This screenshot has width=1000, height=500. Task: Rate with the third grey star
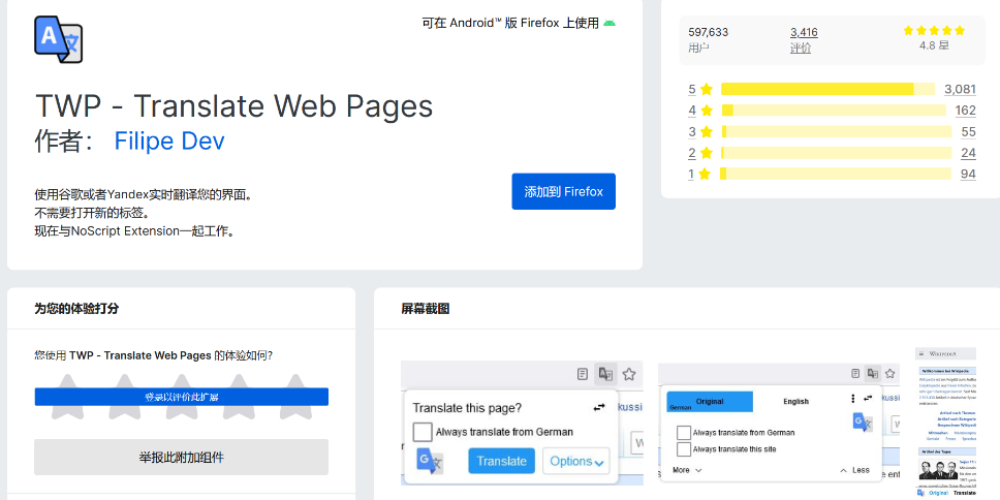182,397
